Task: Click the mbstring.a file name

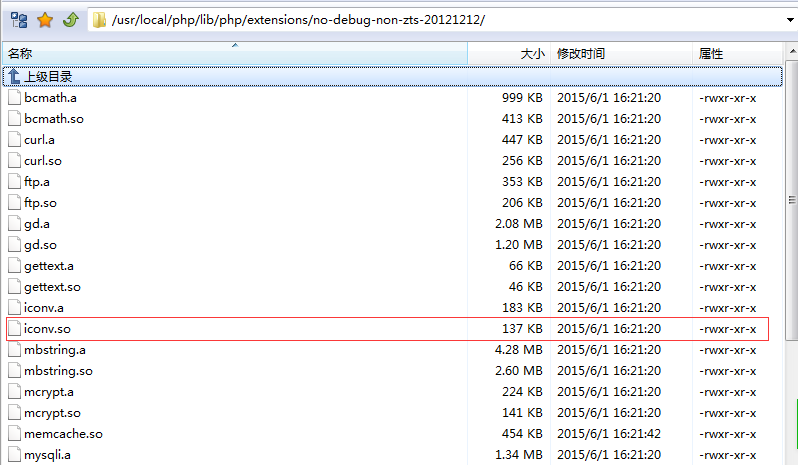Action: click(55, 350)
